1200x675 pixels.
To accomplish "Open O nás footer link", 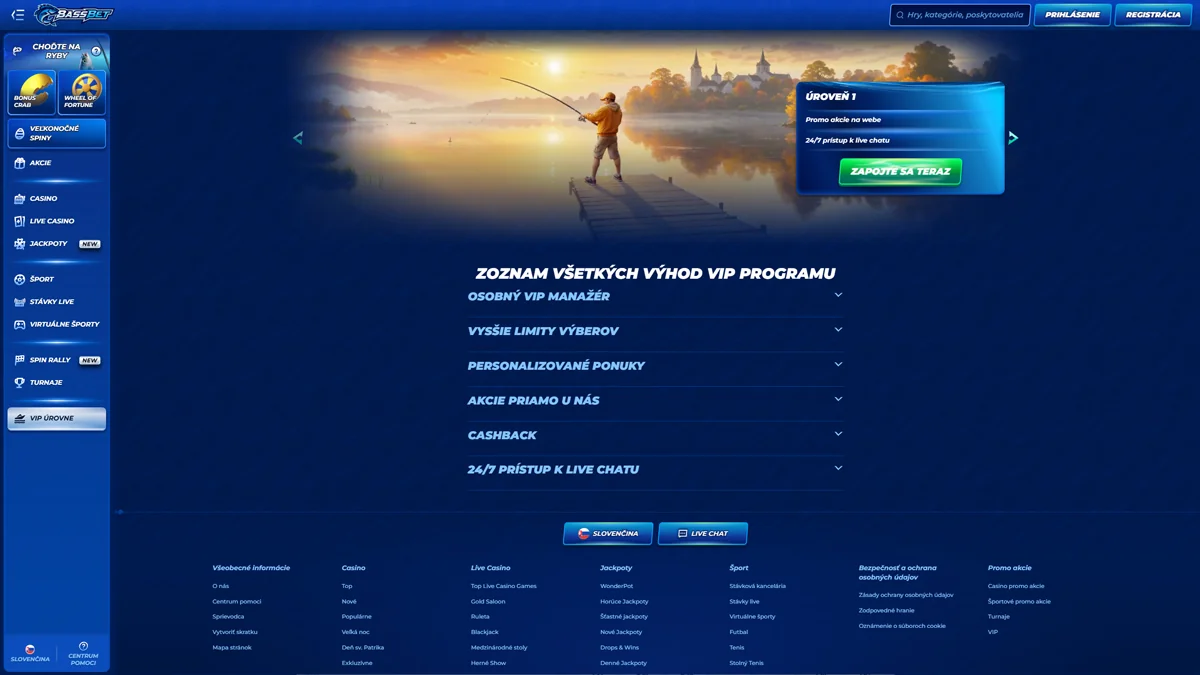I will point(221,586).
